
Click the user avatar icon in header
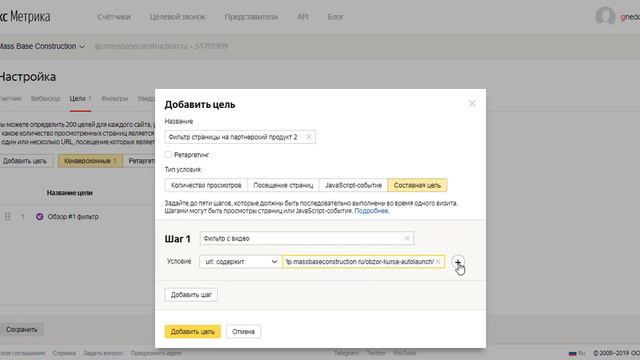click(x=605, y=16)
